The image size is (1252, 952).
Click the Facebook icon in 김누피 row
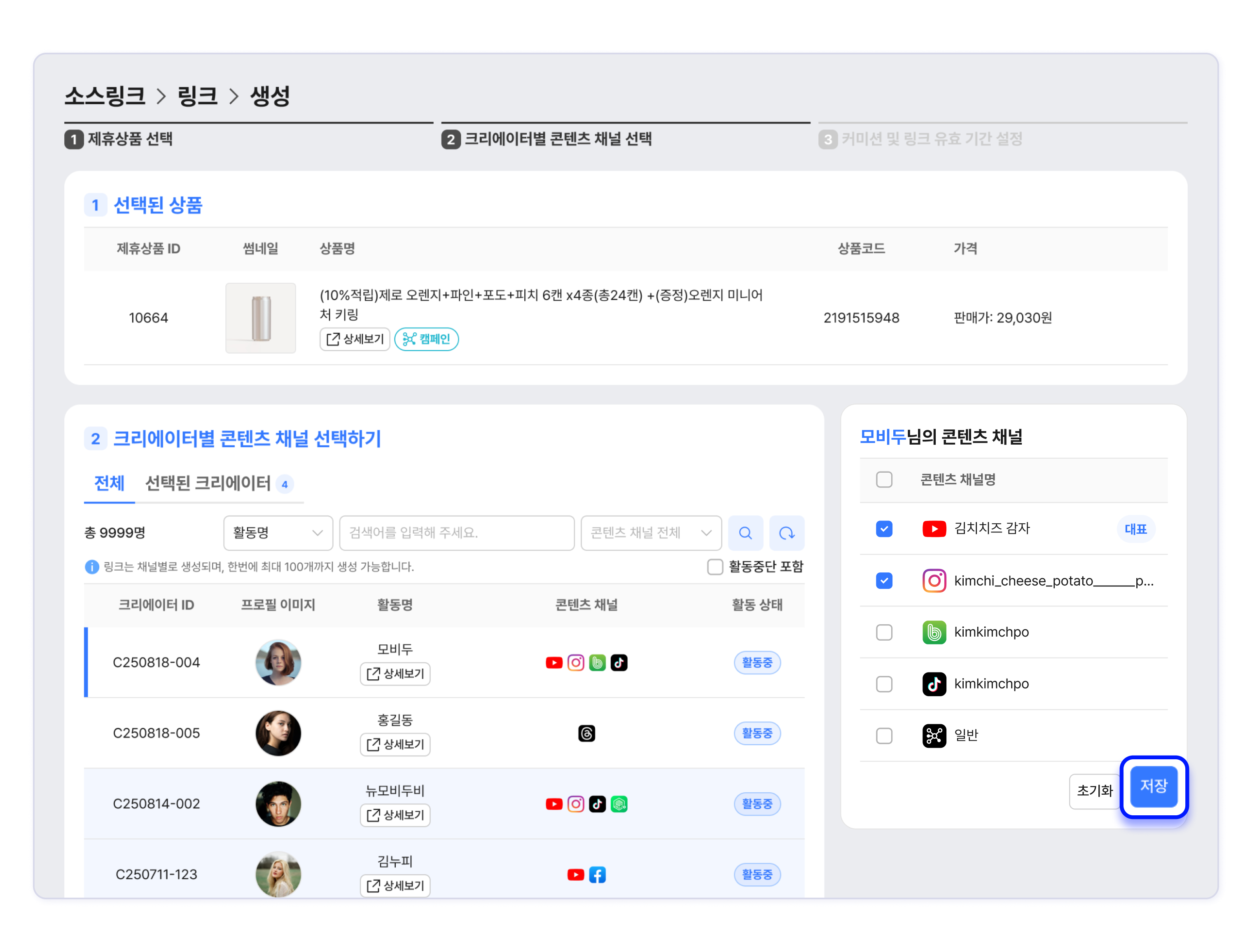pos(598,874)
